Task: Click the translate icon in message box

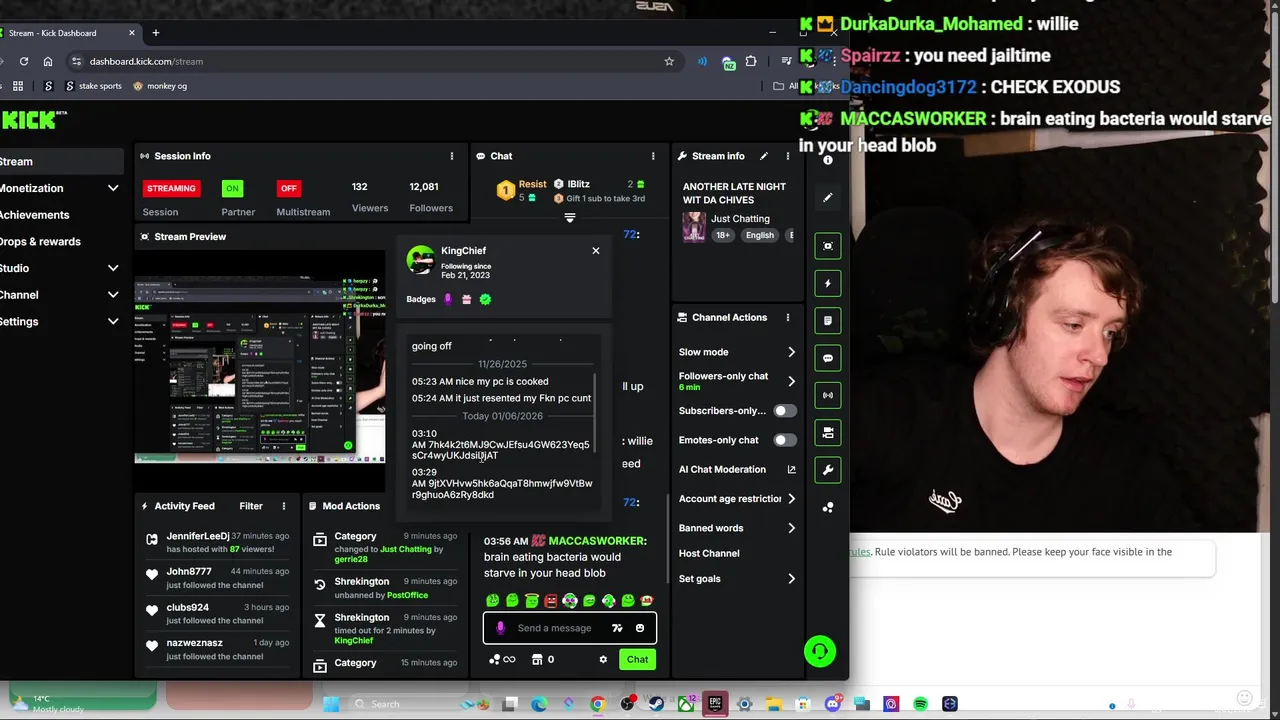Action: click(x=617, y=628)
